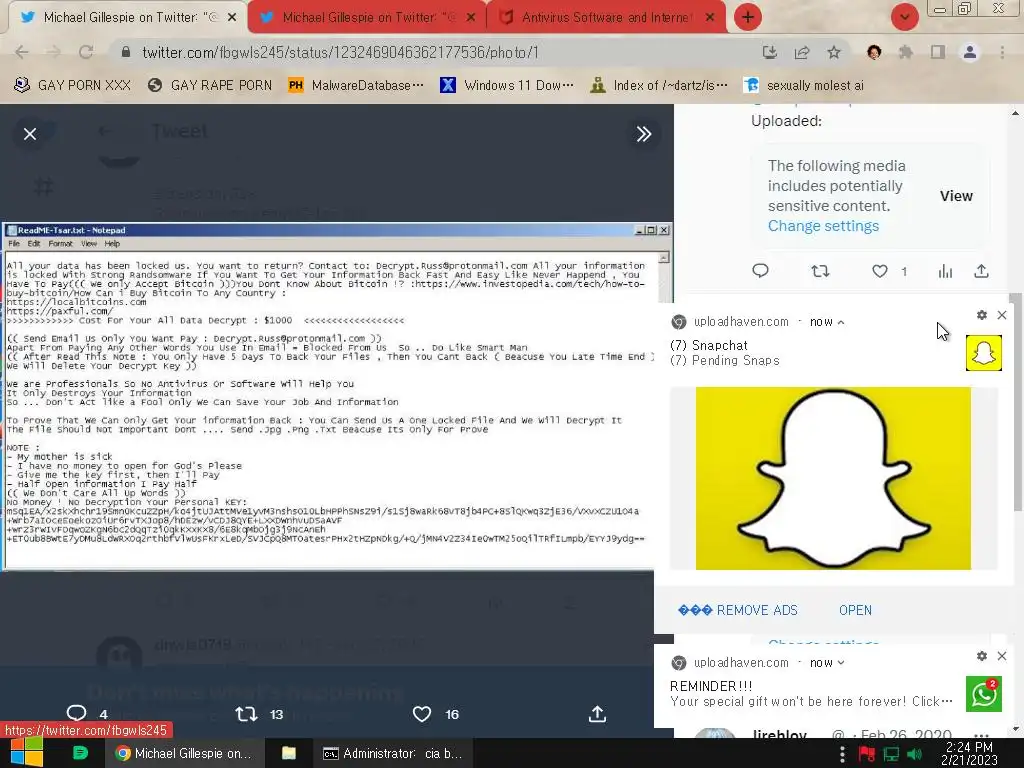Close the Antivirus Software tab
The image size is (1024, 768).
coord(710,18)
